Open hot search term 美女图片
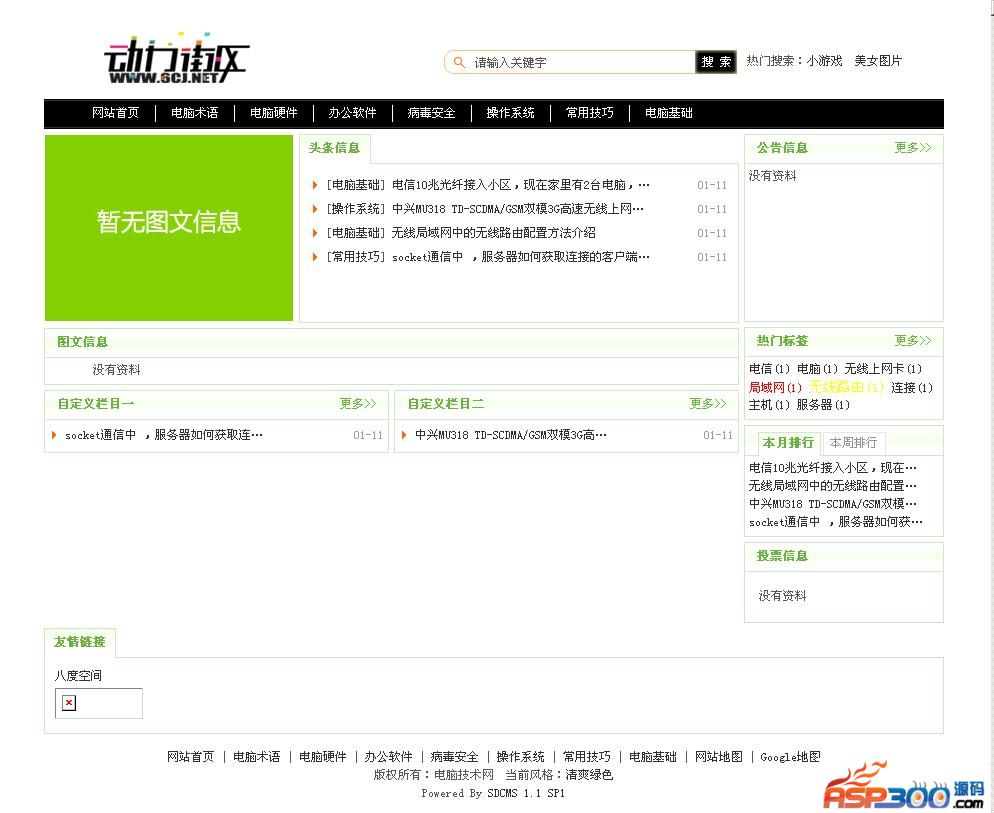Viewport: 994px width, 813px height. 878,61
